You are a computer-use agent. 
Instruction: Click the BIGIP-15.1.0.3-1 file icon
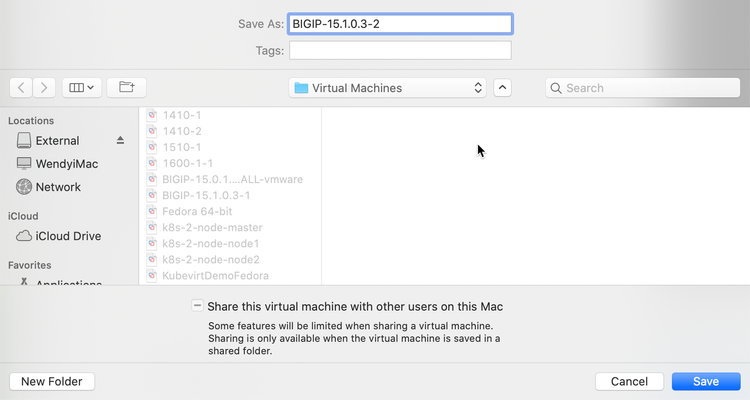coord(153,195)
